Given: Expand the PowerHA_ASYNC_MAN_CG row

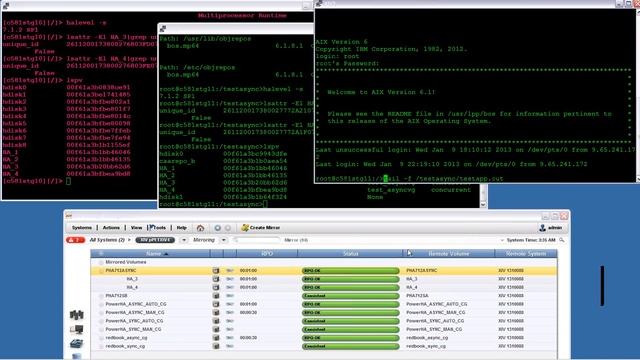Looking at the screenshot, I should tap(101, 313).
